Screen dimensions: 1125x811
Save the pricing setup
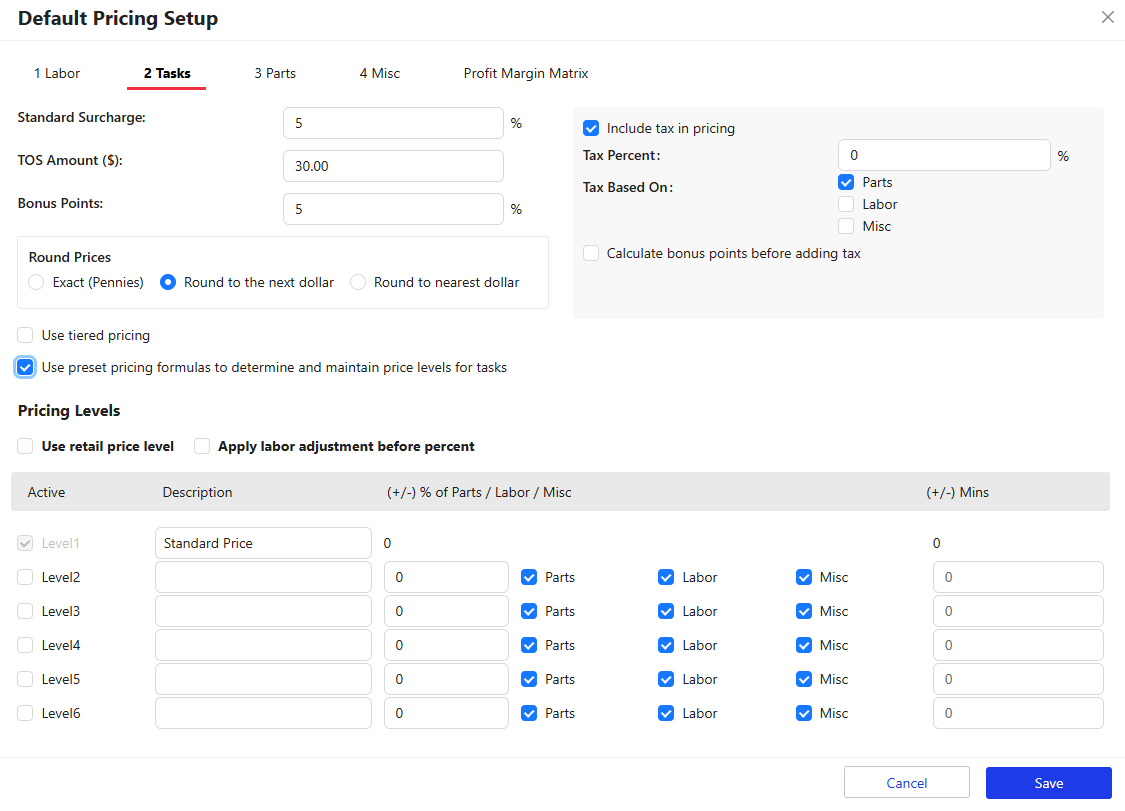point(1048,783)
